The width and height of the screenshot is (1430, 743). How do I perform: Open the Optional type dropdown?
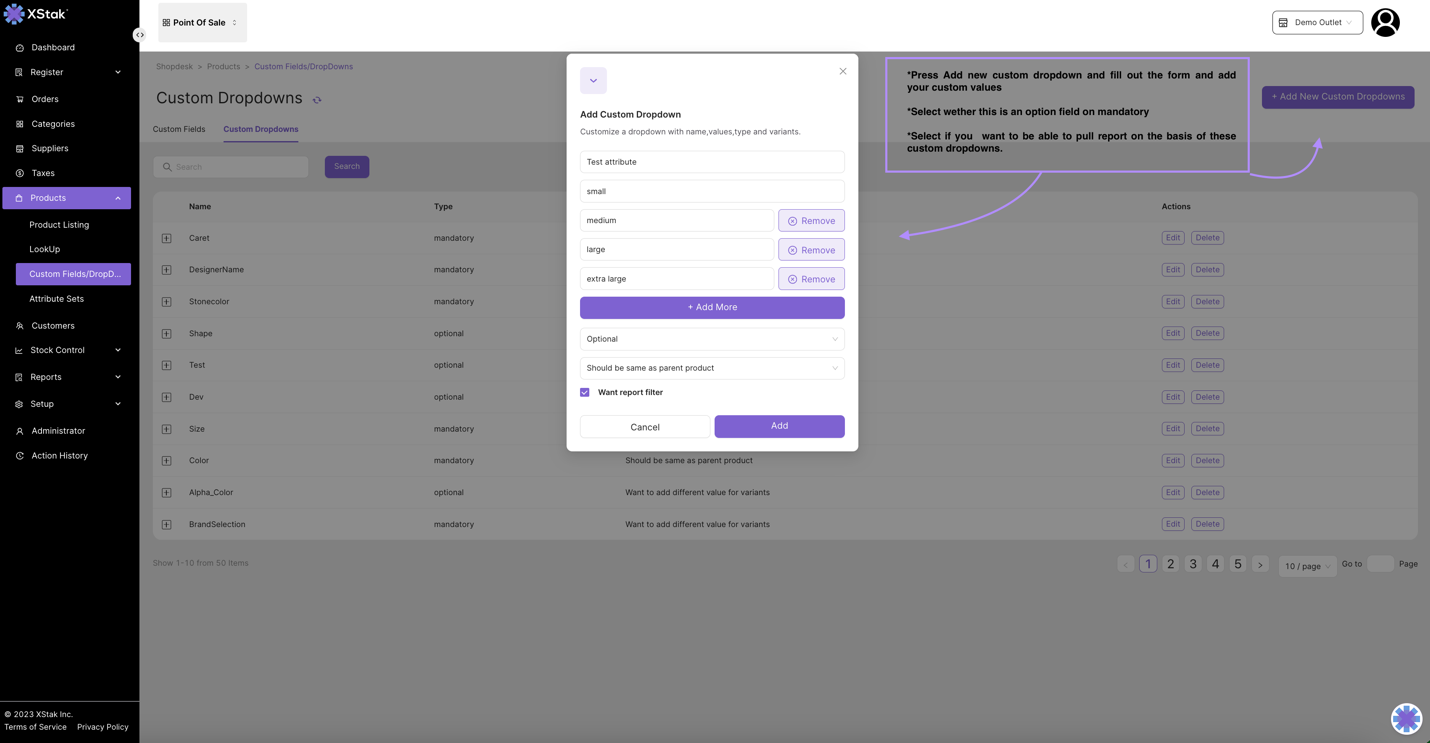pos(711,339)
